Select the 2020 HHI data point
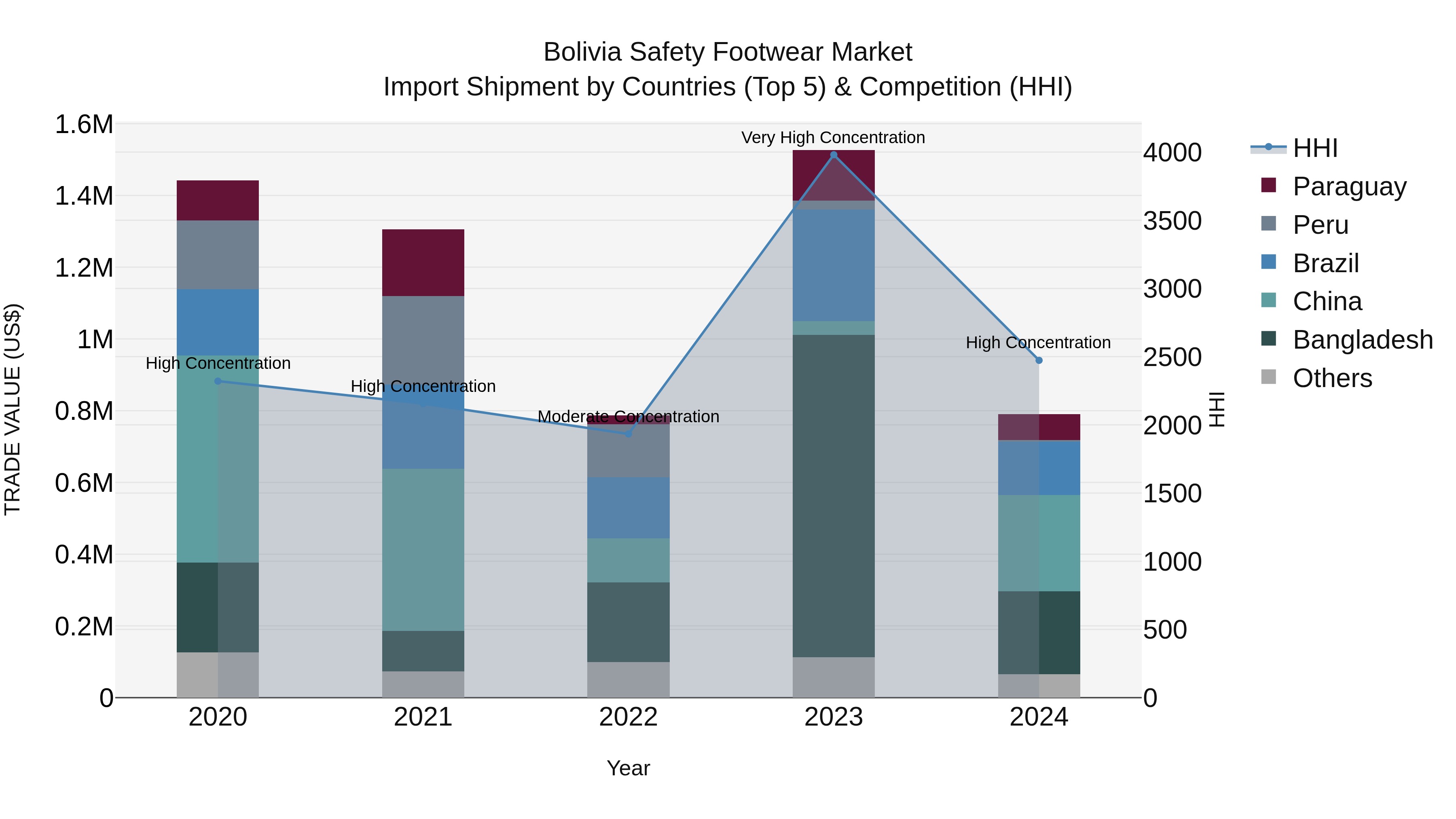 coord(218,381)
